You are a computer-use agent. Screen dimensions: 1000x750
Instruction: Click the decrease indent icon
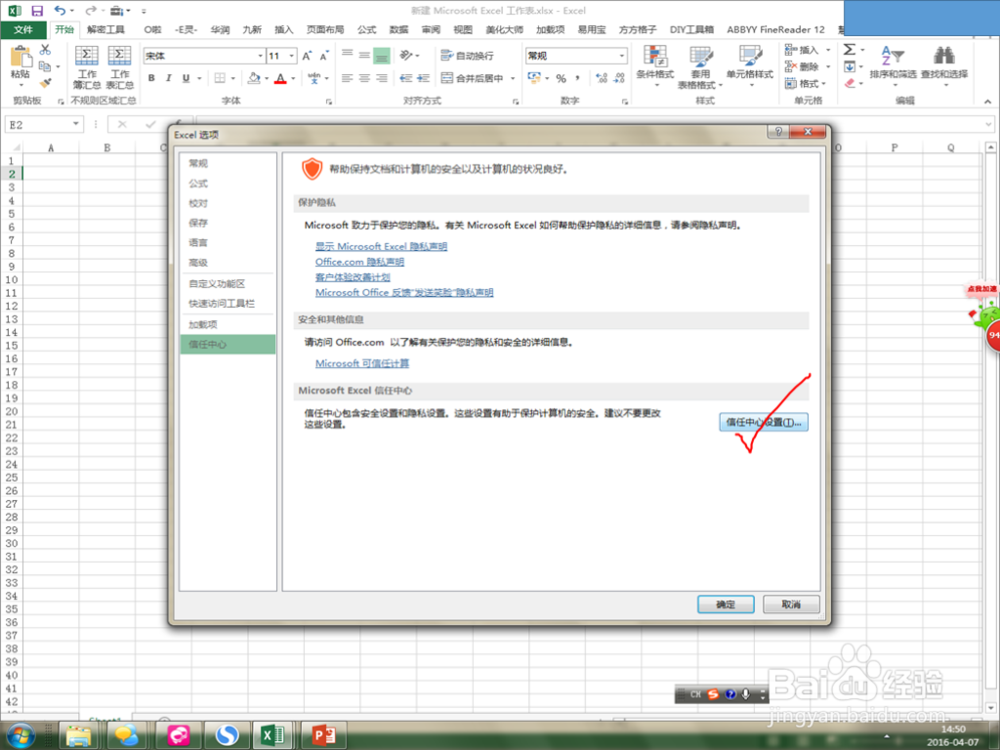click(406, 78)
